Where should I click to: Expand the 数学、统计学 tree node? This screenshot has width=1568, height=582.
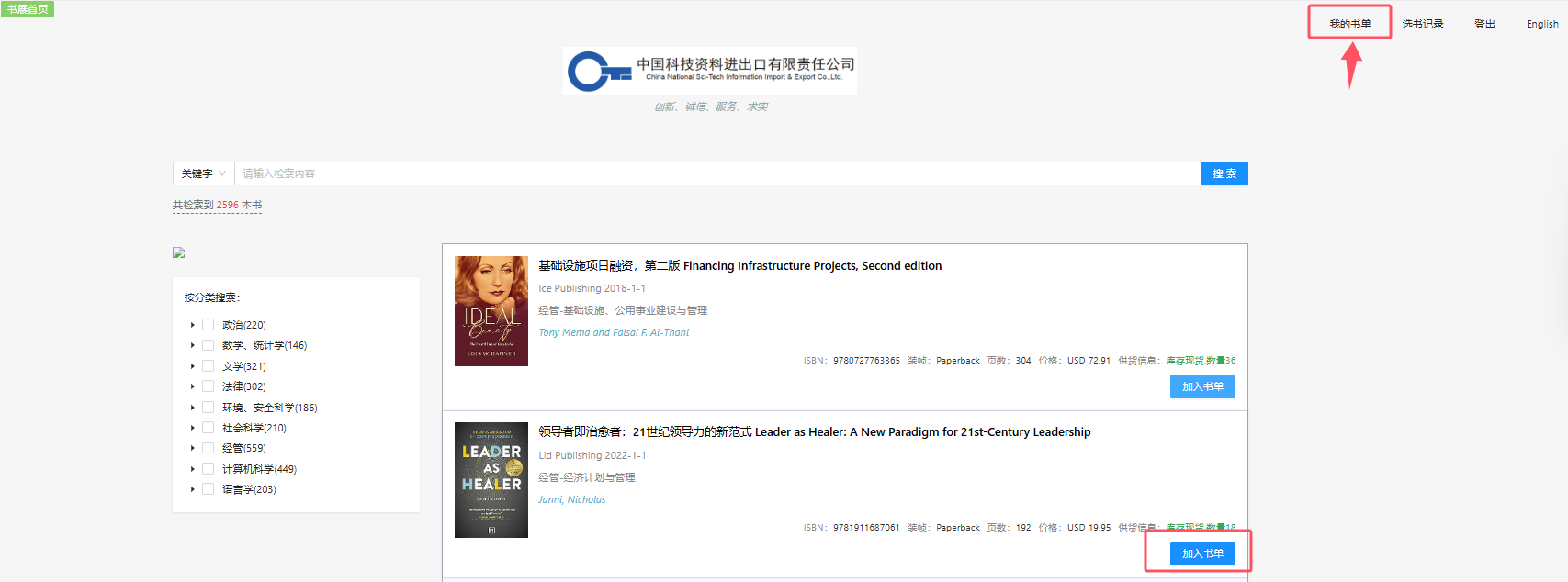(x=192, y=345)
